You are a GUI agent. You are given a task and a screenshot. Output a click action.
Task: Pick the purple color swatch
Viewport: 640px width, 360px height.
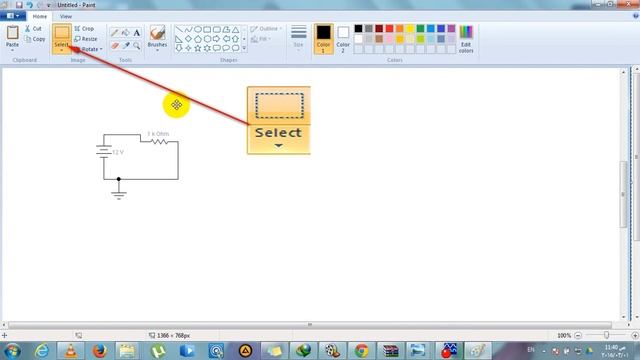coord(451,29)
